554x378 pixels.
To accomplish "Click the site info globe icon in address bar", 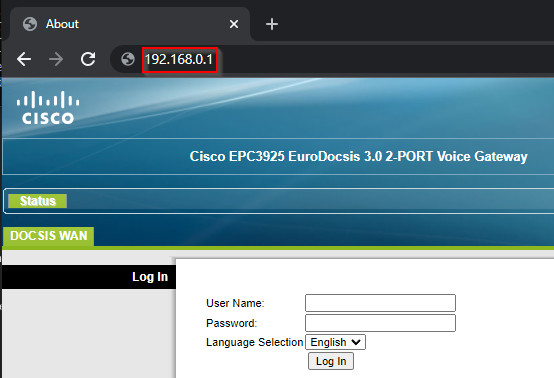I will (128, 59).
